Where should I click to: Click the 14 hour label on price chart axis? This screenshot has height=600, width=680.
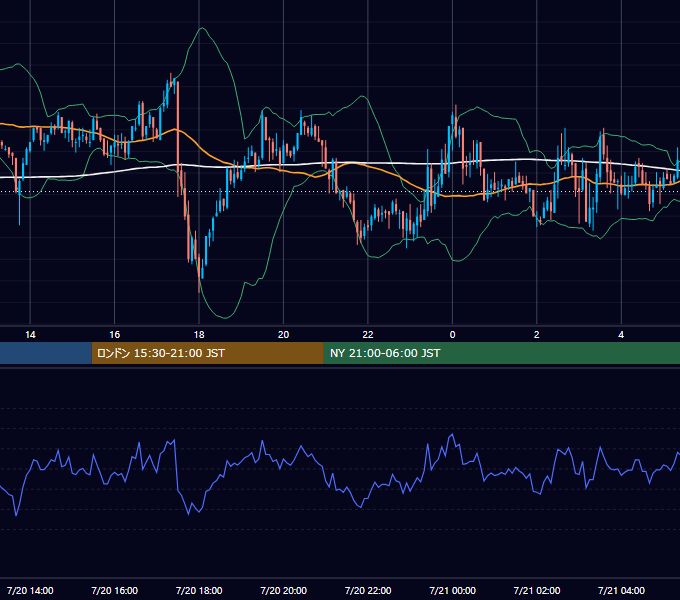(x=30, y=335)
